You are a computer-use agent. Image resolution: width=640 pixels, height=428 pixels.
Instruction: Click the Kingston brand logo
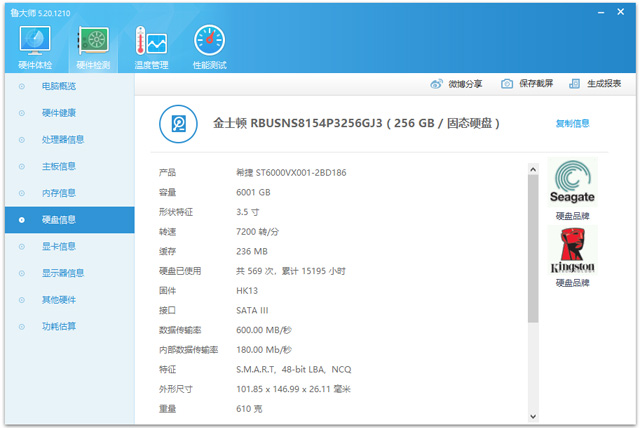click(x=572, y=251)
